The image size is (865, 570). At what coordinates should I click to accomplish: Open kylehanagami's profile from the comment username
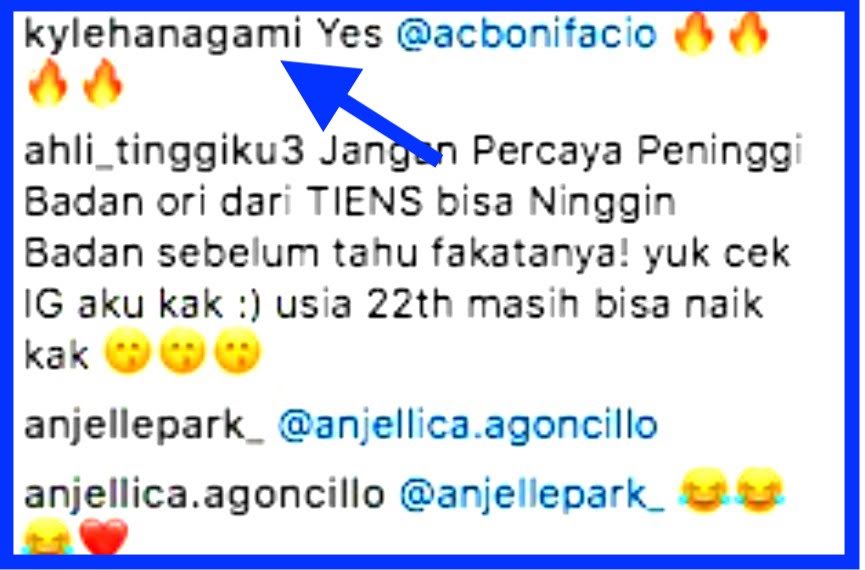pyautogui.click(x=163, y=35)
